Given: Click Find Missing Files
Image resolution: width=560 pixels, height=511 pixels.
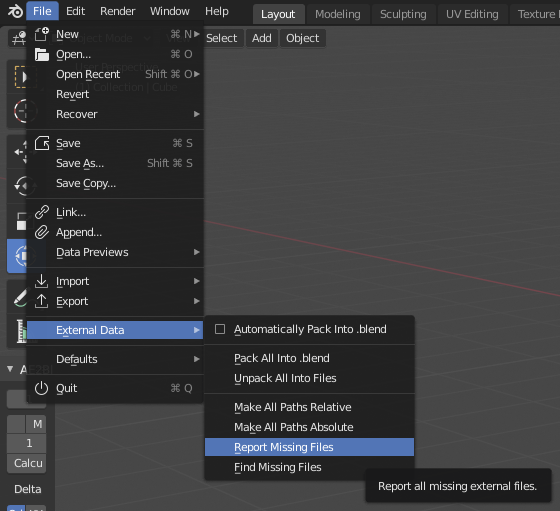Looking at the screenshot, I should 309,467.
